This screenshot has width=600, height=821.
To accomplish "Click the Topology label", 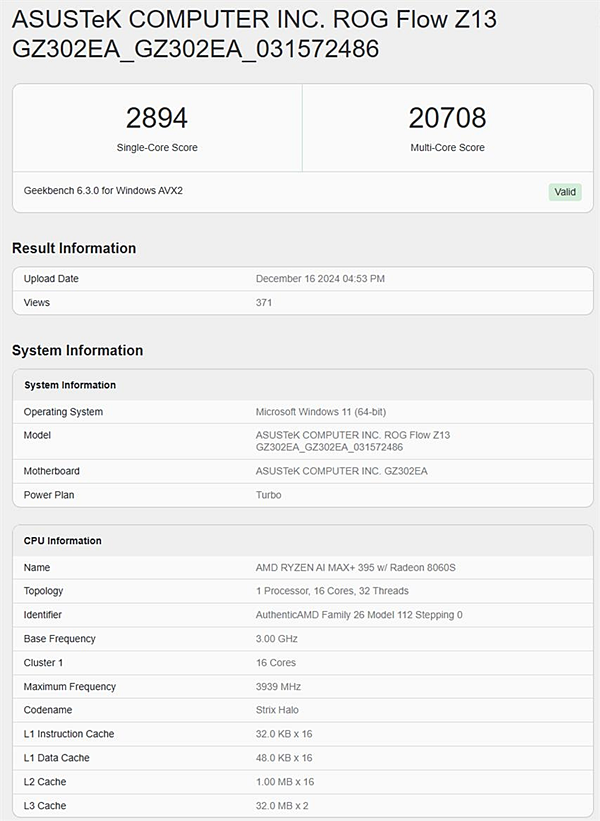I will pos(43,591).
